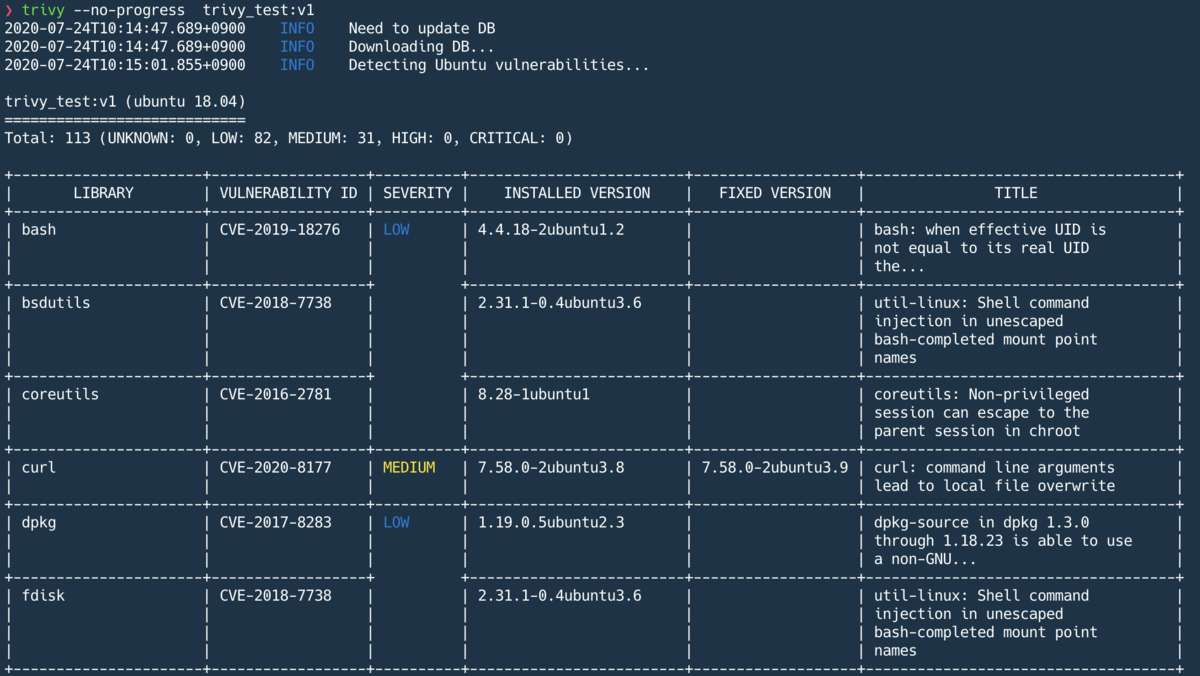Click the curl library name

click(38, 467)
